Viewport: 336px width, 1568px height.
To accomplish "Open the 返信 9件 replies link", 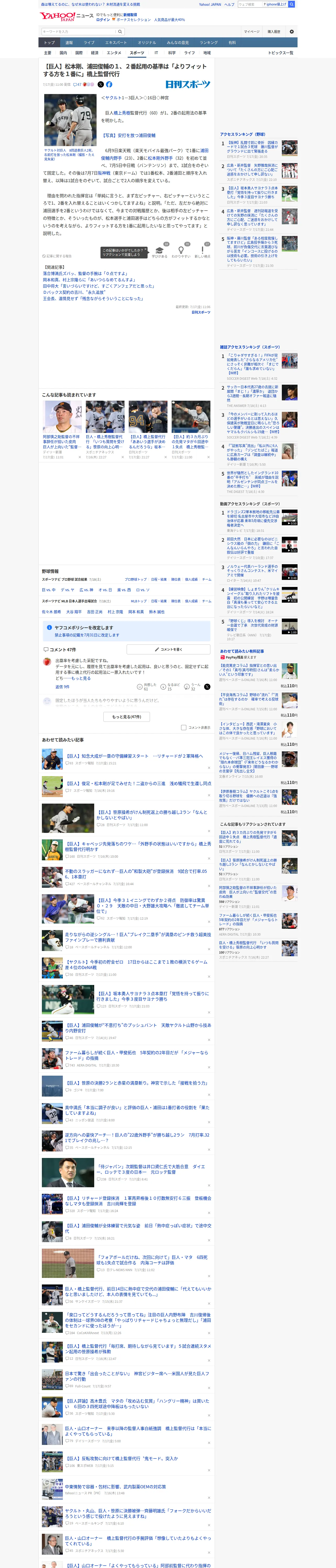I will click(62, 687).
